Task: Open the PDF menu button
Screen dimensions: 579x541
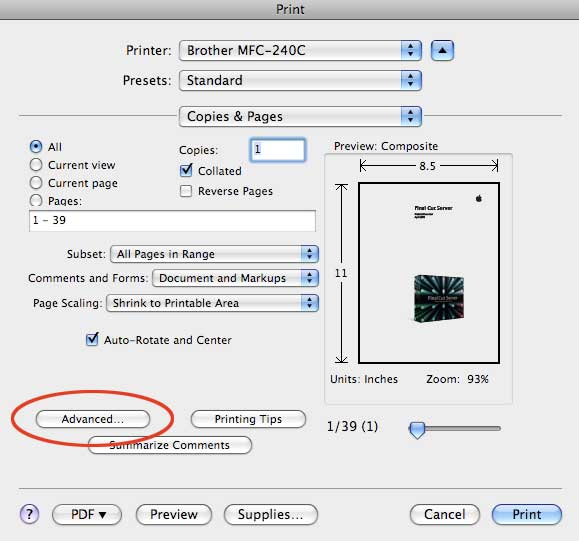Action: click(x=87, y=514)
